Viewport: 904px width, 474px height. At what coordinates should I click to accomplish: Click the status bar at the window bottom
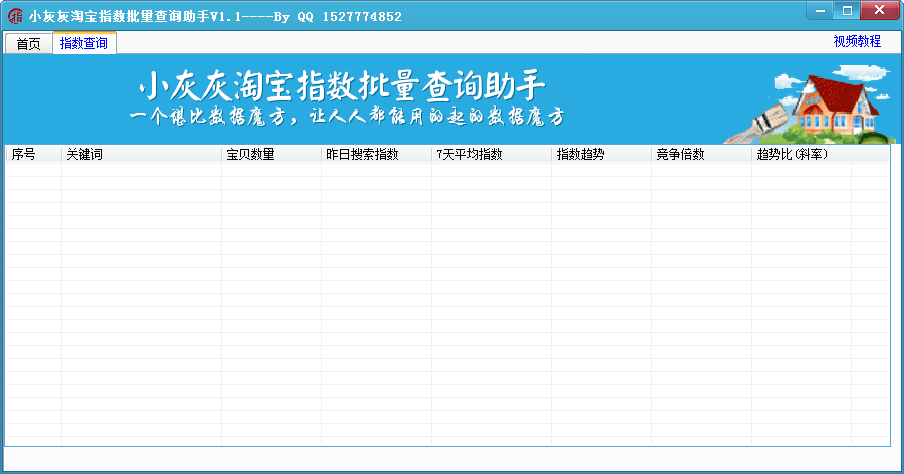click(x=452, y=460)
